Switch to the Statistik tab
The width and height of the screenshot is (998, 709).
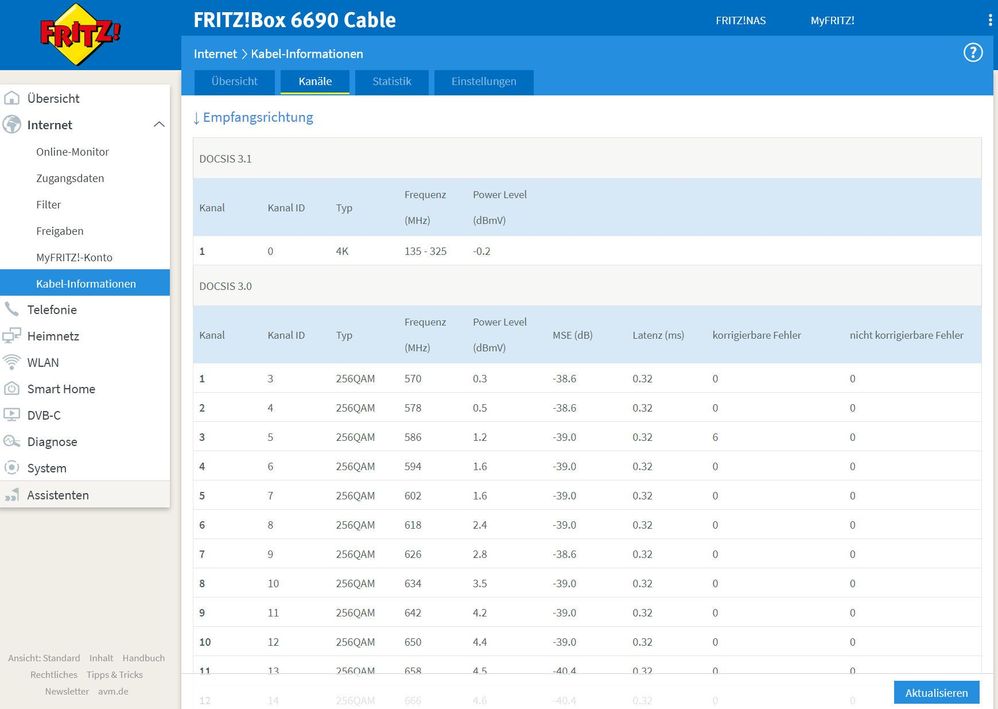point(391,82)
